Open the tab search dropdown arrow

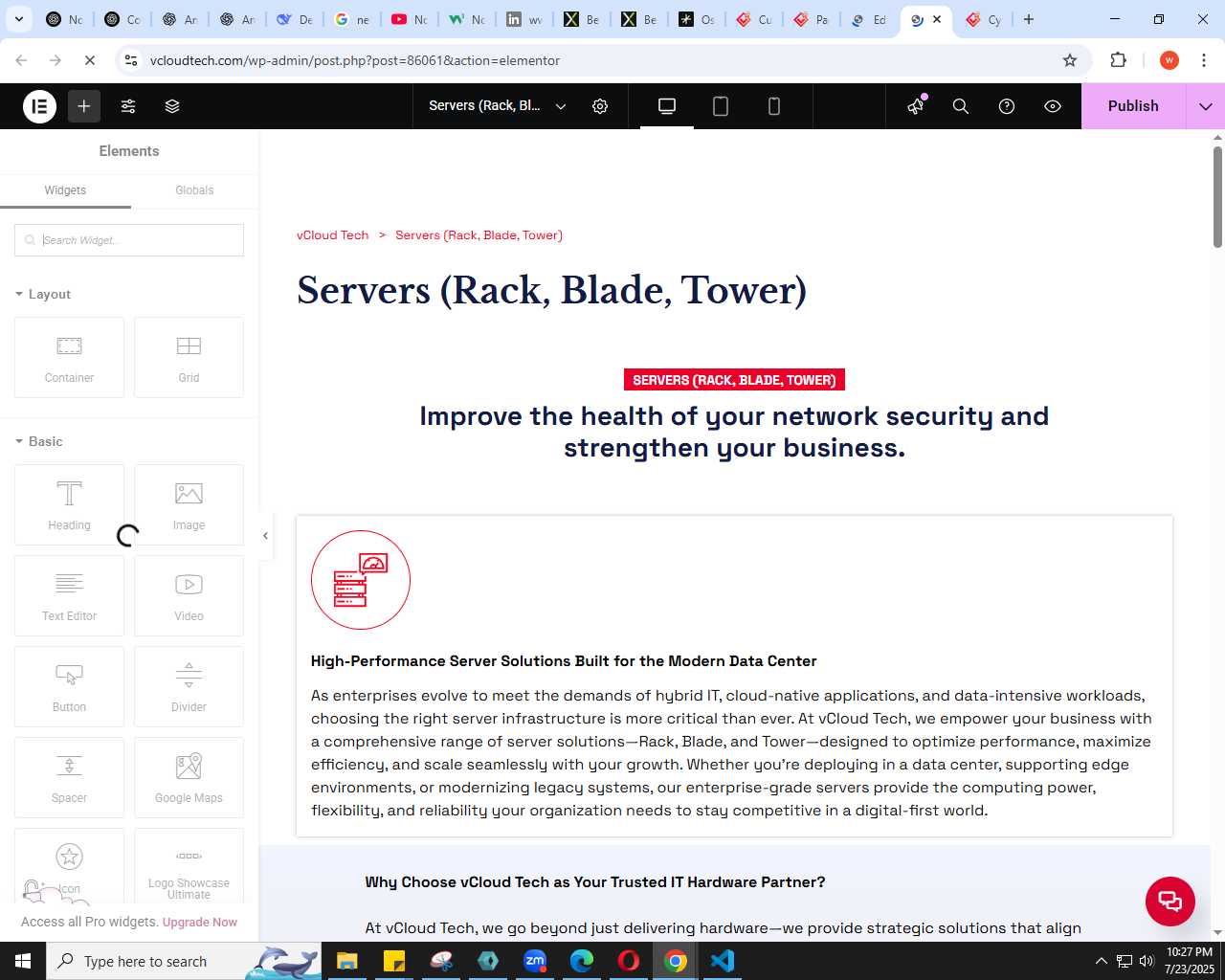(x=19, y=19)
